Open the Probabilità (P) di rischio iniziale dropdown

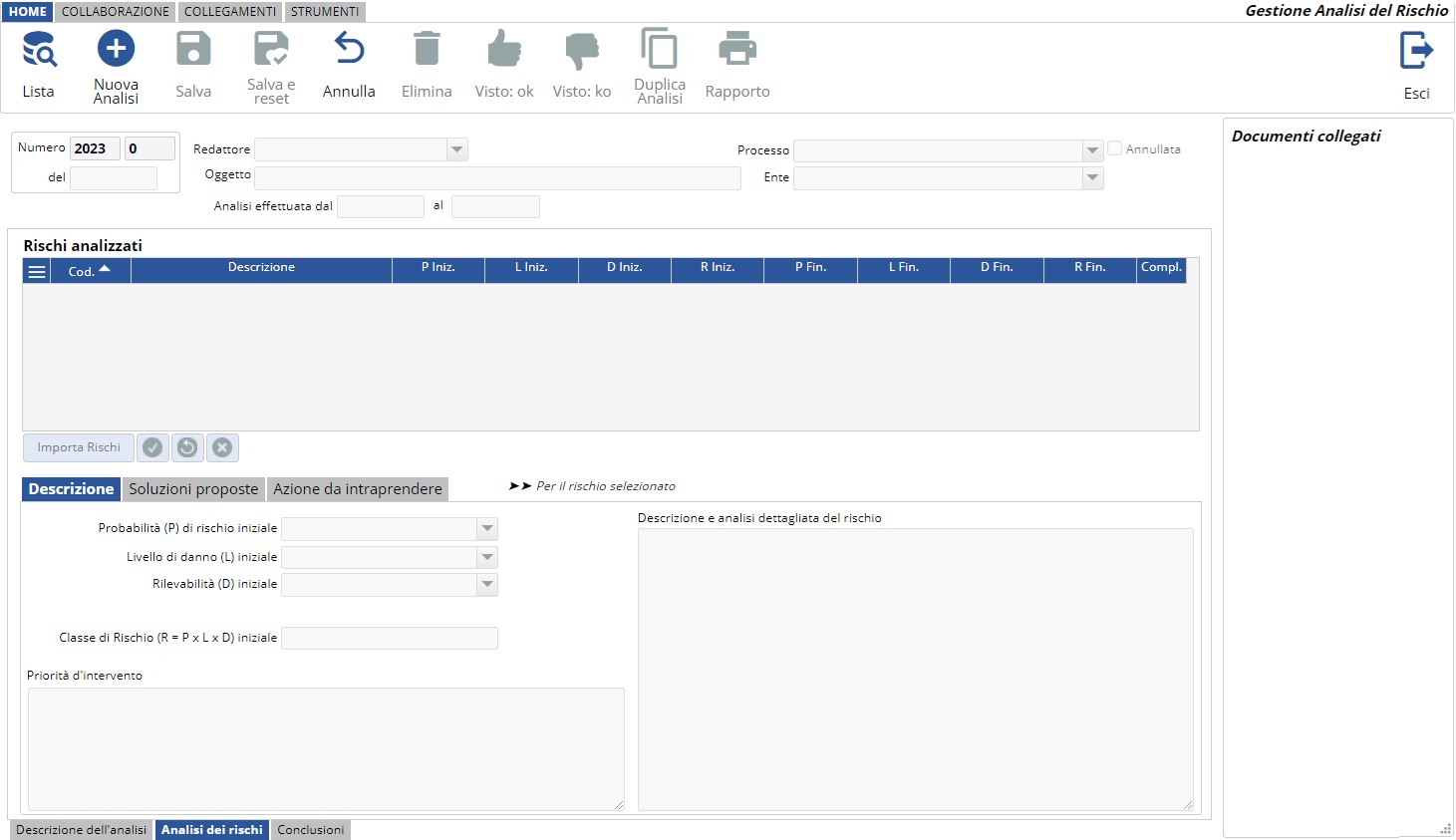click(x=487, y=529)
